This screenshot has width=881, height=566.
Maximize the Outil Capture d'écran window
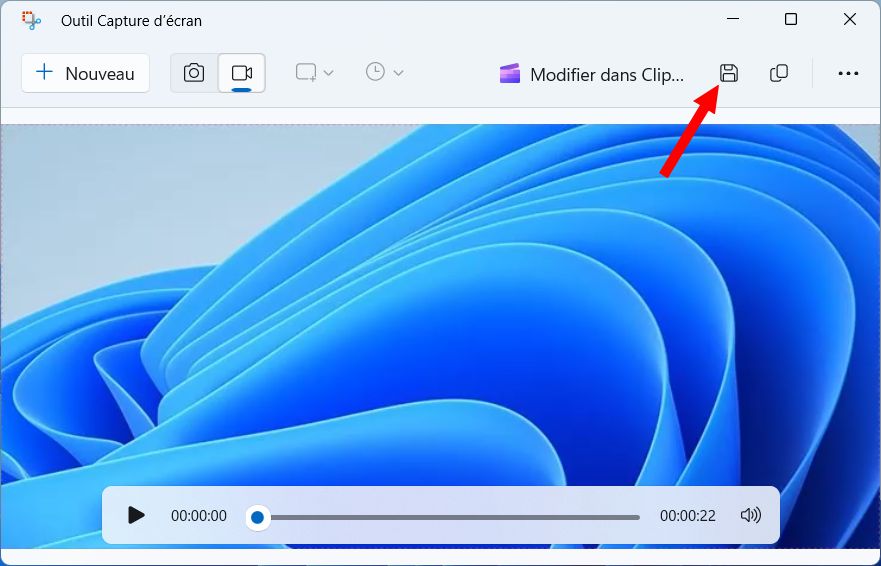click(x=791, y=19)
